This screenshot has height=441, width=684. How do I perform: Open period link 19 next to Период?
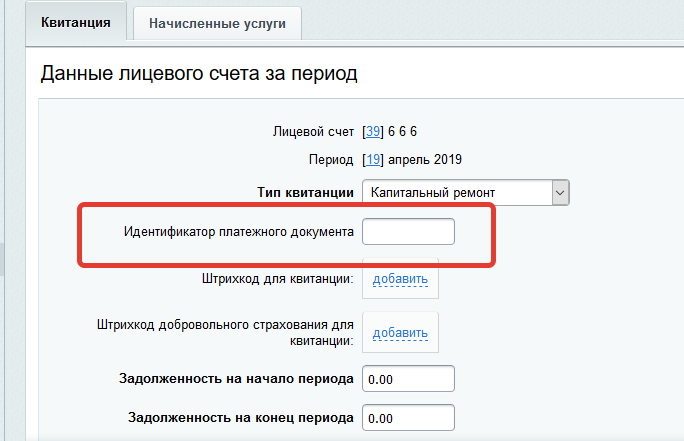373,160
